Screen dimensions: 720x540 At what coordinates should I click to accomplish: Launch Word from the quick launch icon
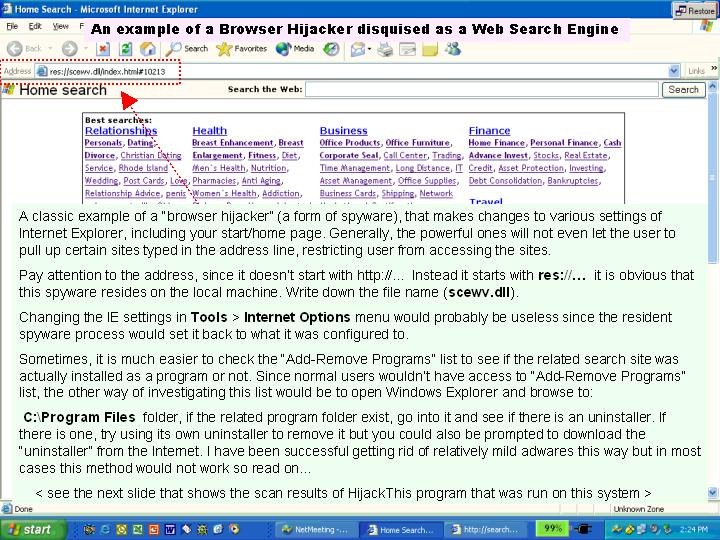point(170,529)
